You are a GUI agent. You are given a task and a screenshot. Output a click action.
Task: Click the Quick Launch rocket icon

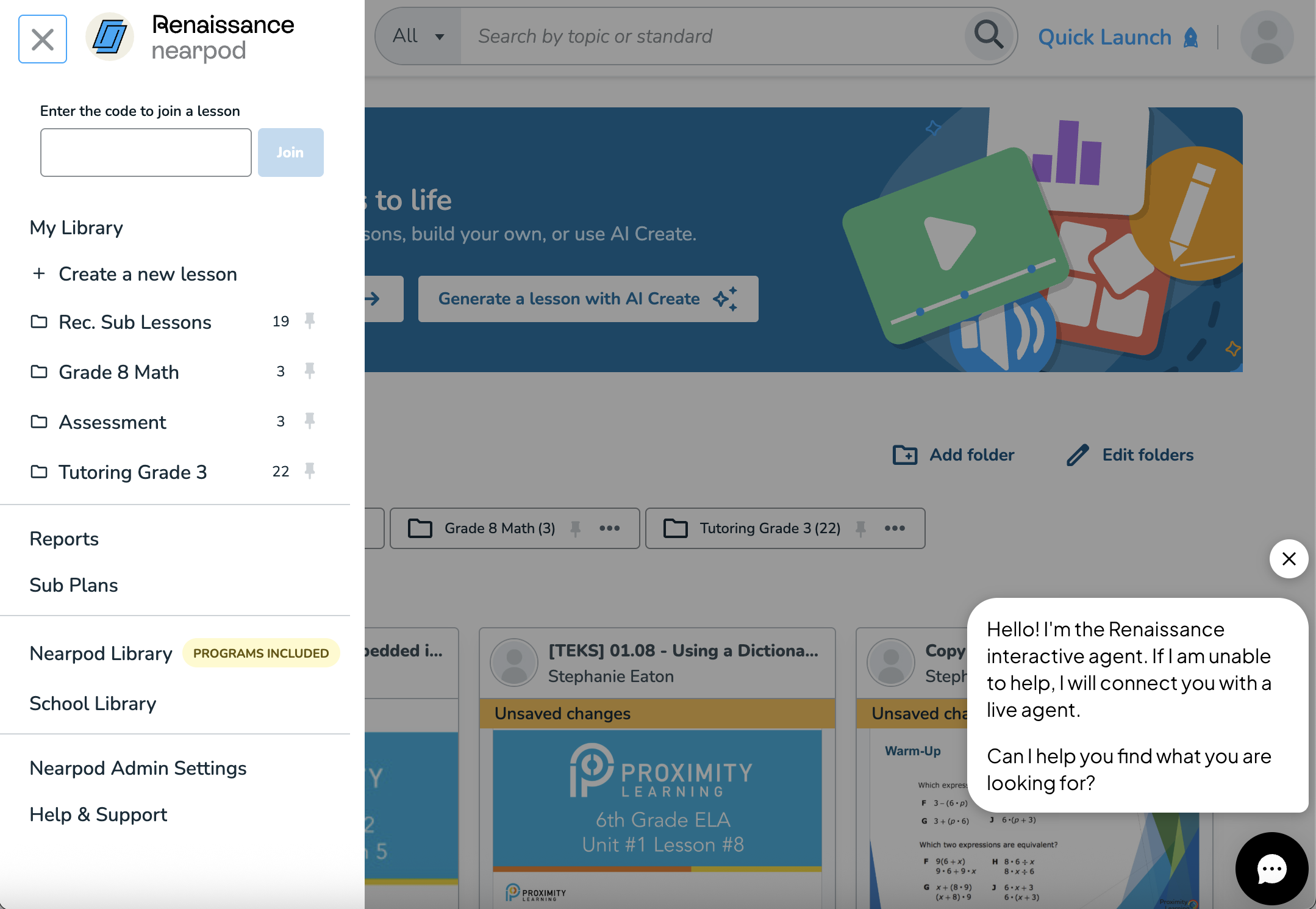(x=1190, y=37)
